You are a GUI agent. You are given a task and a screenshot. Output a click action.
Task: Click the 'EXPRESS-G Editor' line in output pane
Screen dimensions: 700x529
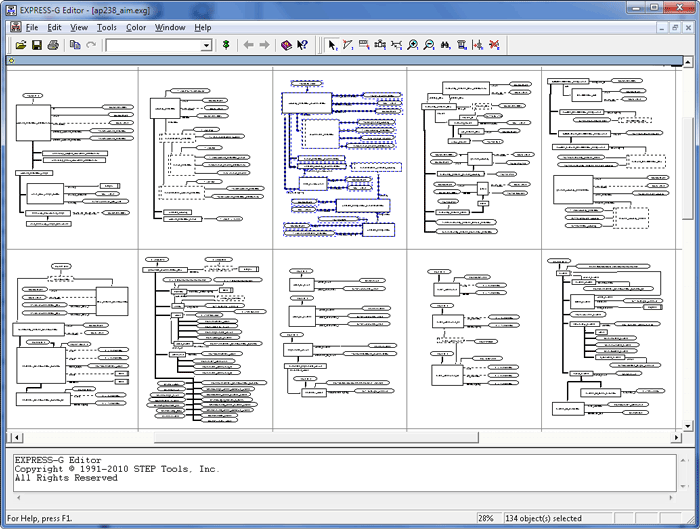[x=58, y=460]
